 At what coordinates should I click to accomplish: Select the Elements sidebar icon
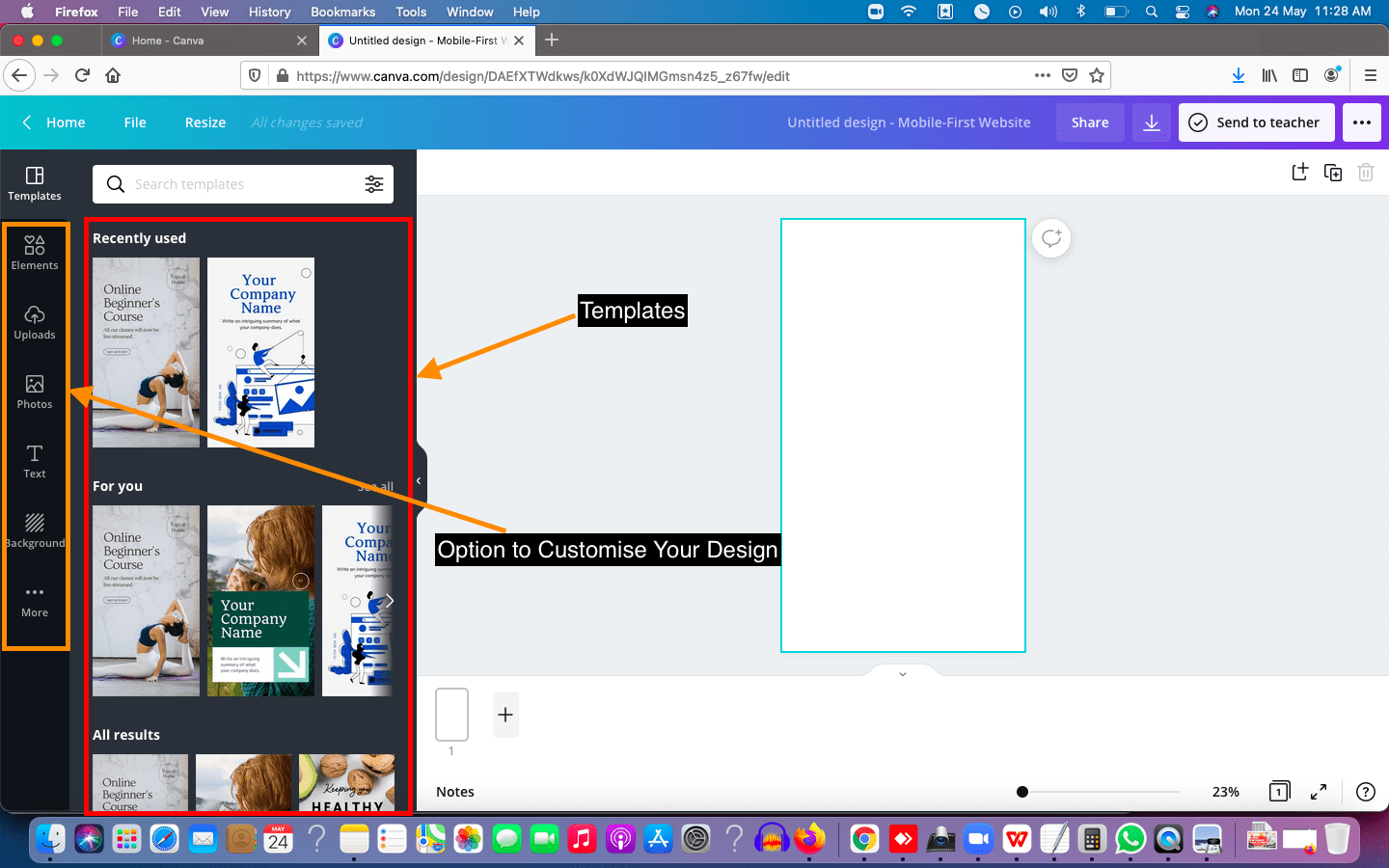[x=35, y=253]
